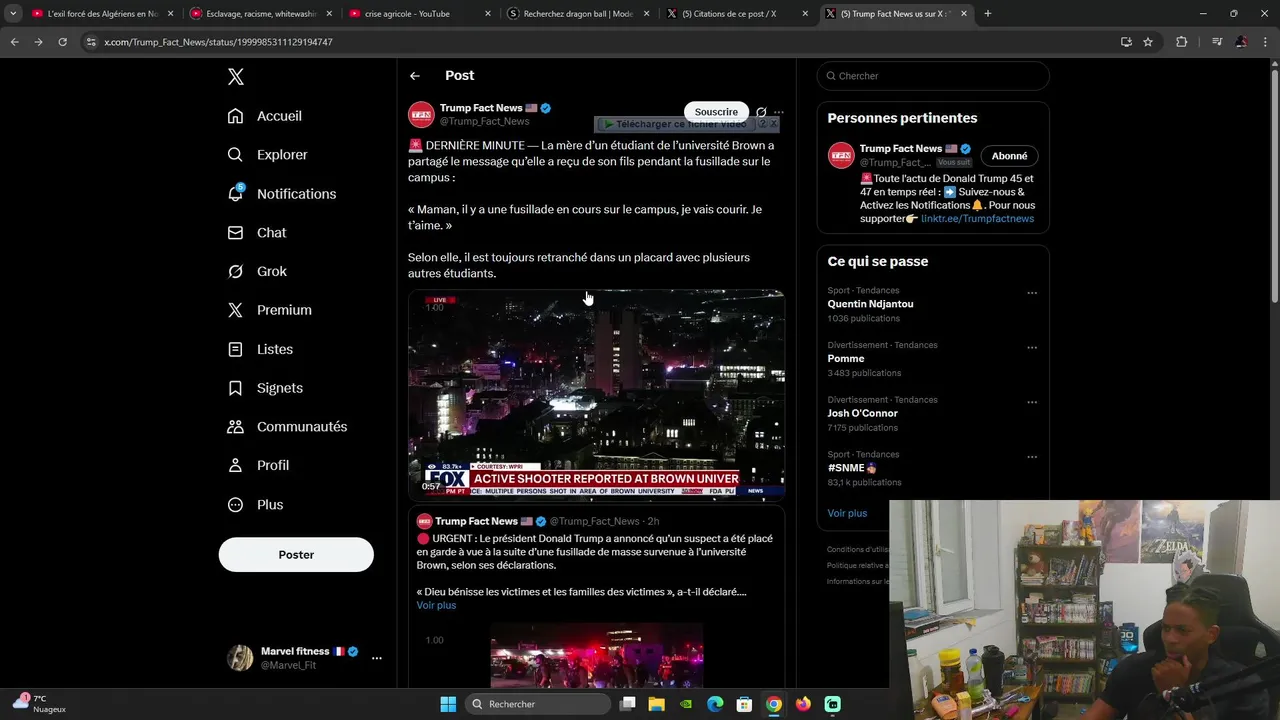This screenshot has width=1280, height=720.
Task: Focus the Chercher search field
Action: (933, 76)
